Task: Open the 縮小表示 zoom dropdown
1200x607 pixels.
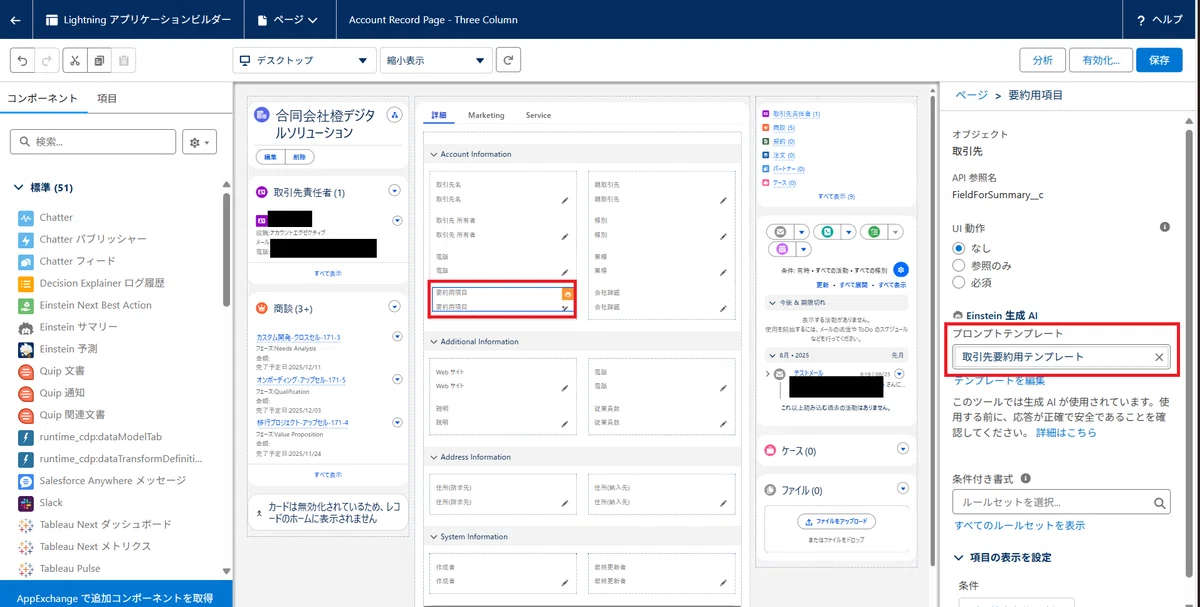Action: (435, 60)
